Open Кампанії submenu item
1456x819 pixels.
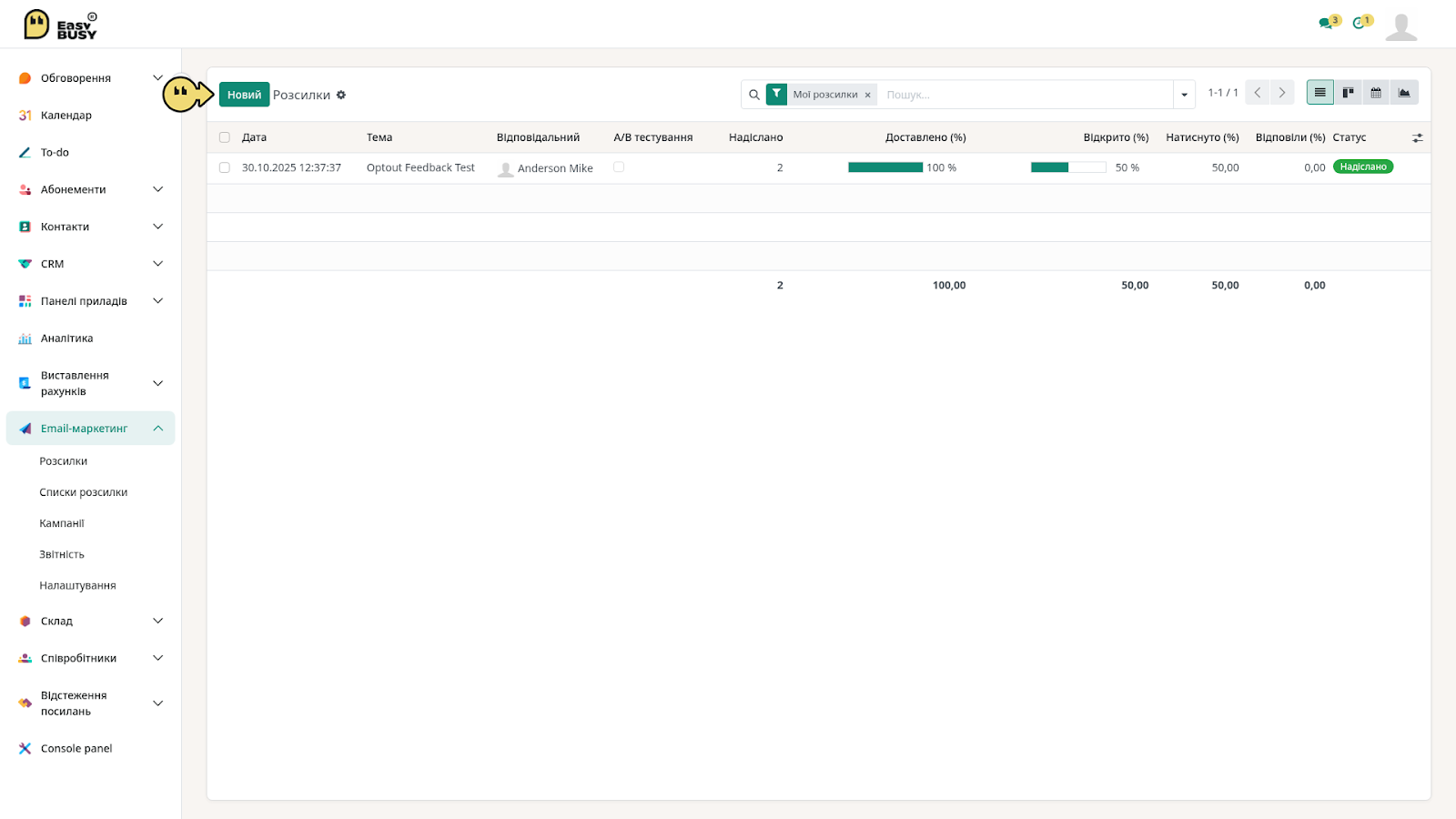tap(62, 523)
